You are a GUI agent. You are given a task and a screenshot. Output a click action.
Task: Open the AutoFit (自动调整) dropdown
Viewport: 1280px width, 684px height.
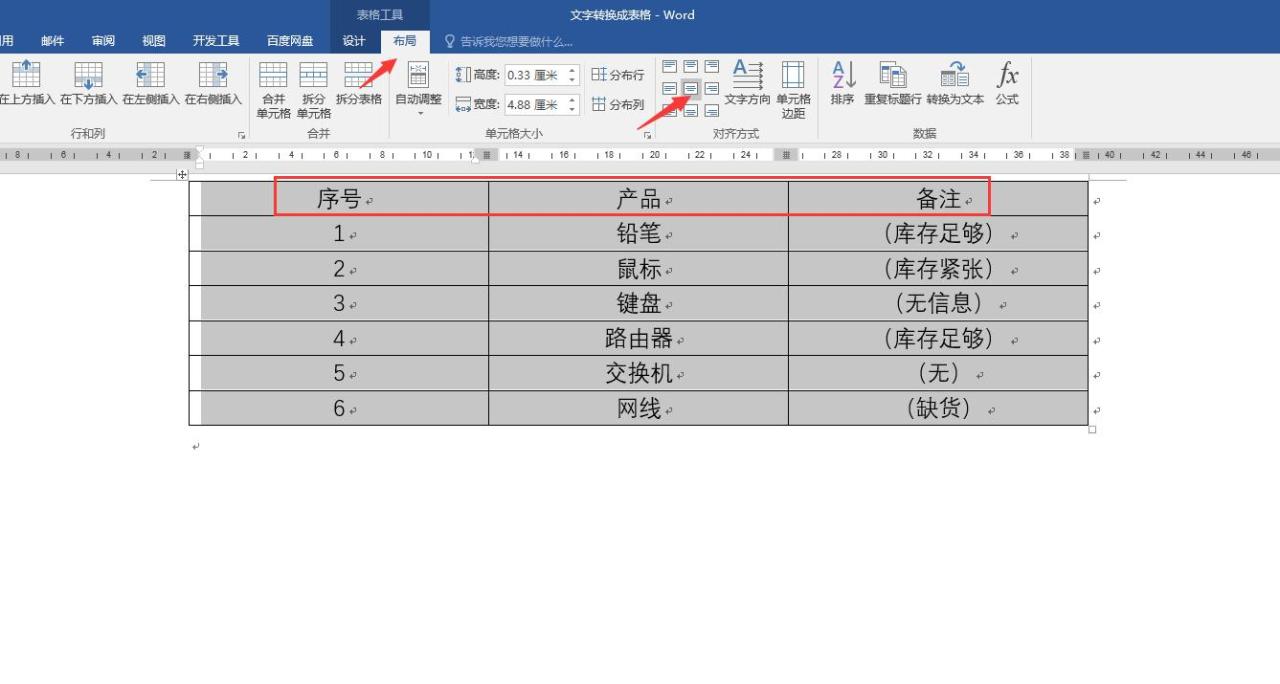(418, 89)
